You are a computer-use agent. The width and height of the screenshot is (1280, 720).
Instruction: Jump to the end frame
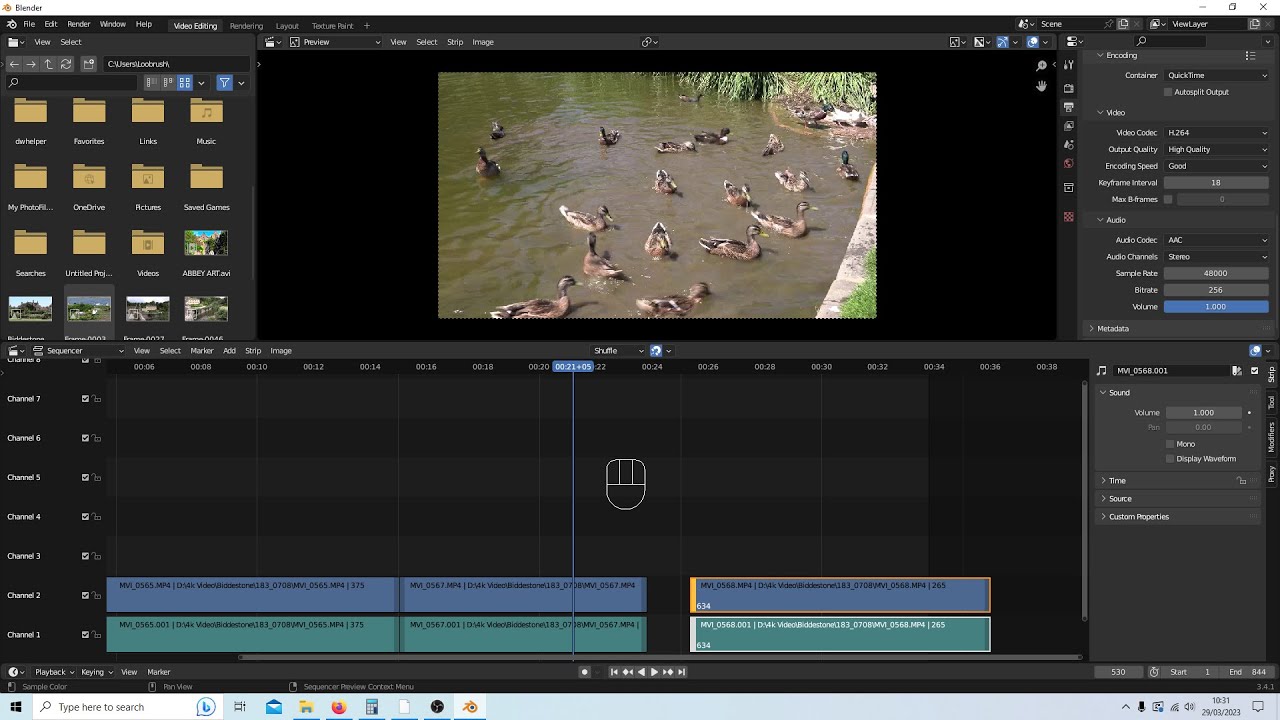681,671
